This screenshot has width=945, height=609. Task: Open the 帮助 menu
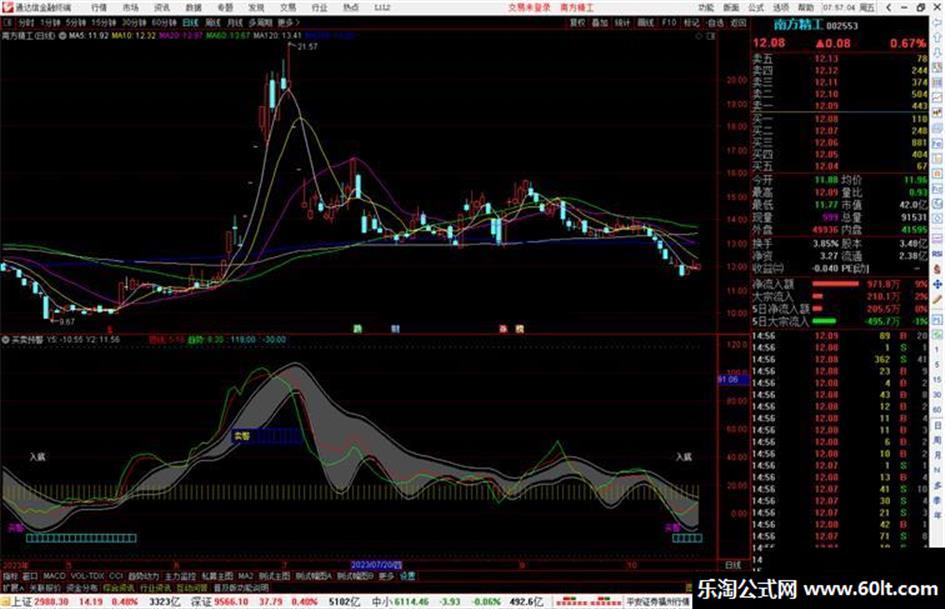(x=806, y=7)
